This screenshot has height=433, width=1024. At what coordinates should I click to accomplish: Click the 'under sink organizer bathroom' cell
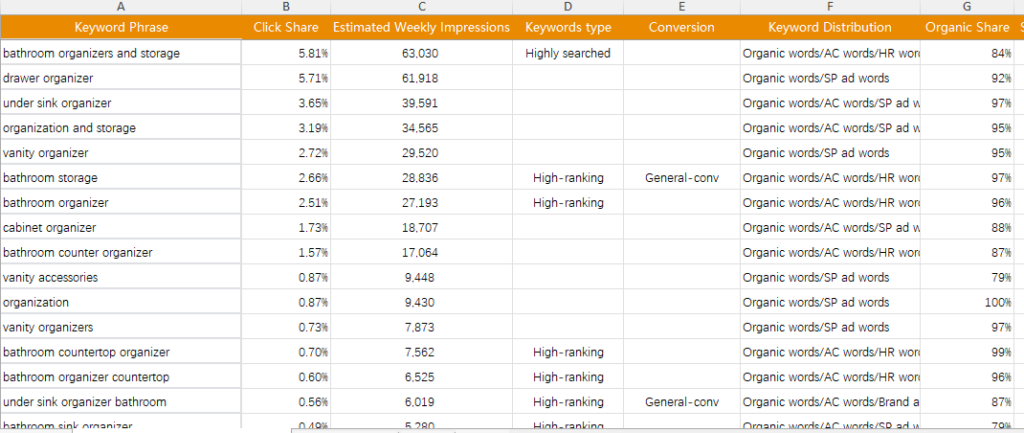[120, 402]
